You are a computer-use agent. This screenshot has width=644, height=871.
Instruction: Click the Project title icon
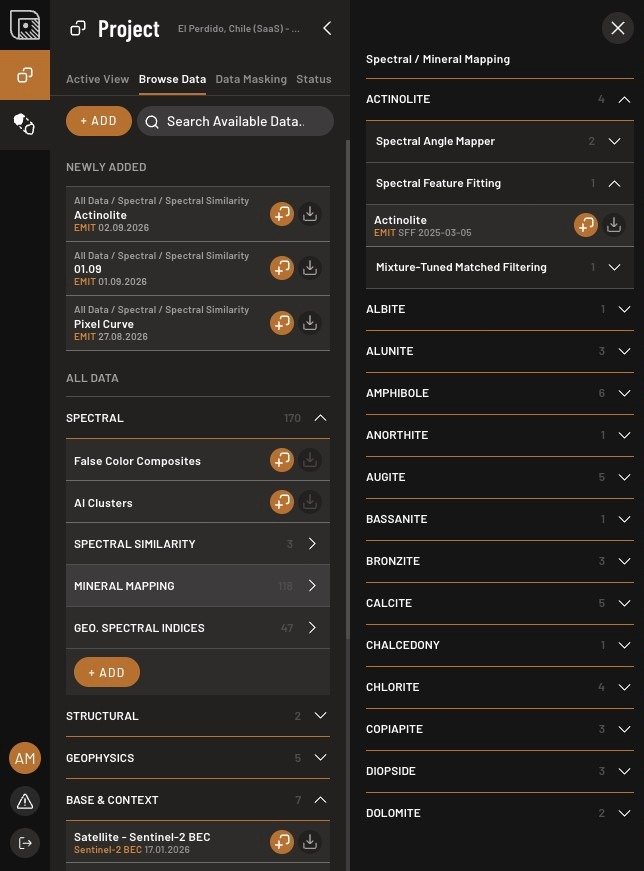click(x=78, y=28)
